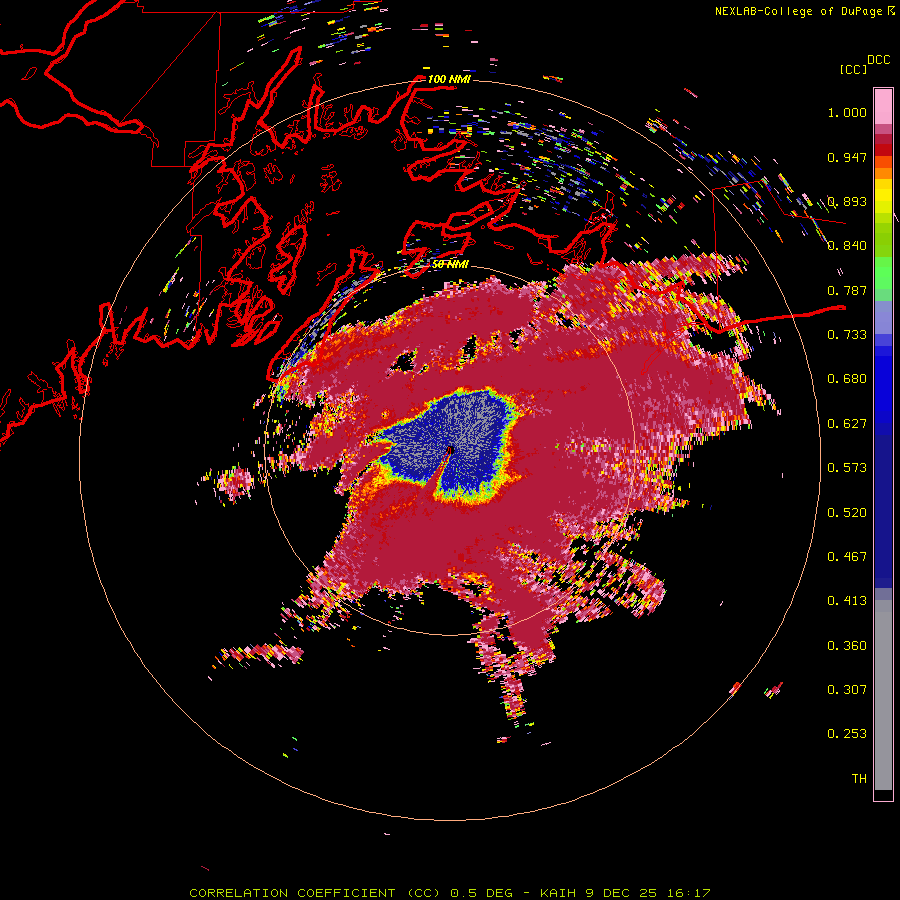Click the 0.787 color scale value

coord(847,290)
